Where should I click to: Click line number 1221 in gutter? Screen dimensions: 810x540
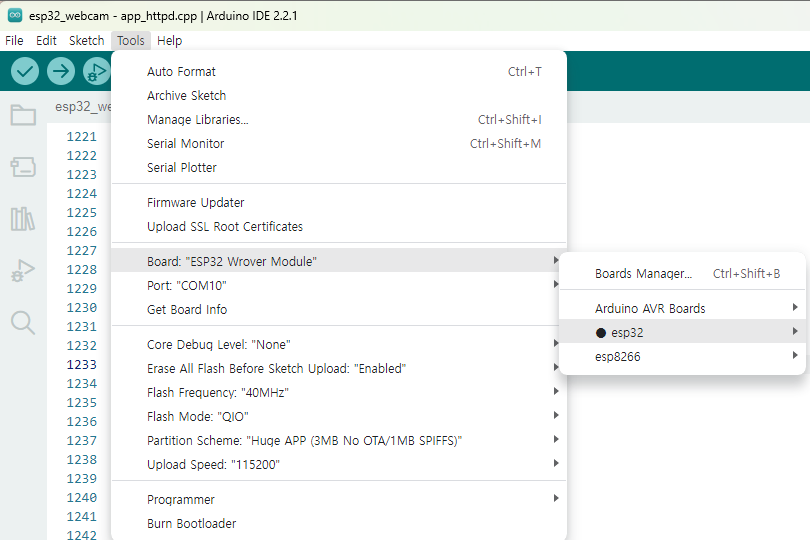(x=82, y=136)
